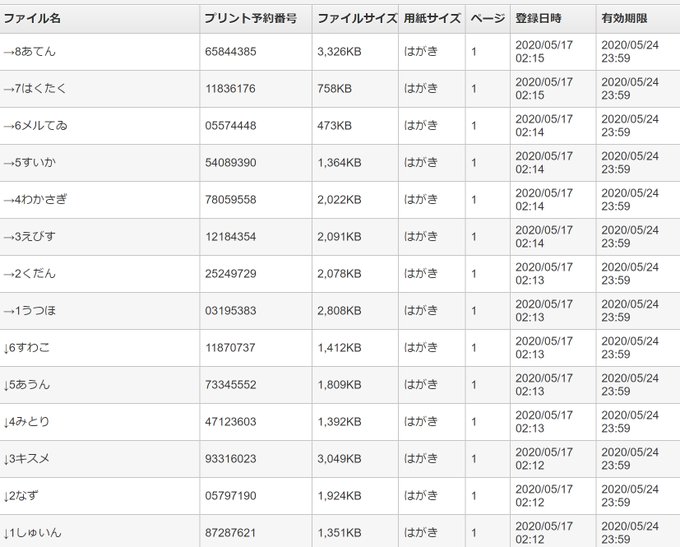Click file size 1,351KB
This screenshot has width=680, height=547.
[339, 533]
